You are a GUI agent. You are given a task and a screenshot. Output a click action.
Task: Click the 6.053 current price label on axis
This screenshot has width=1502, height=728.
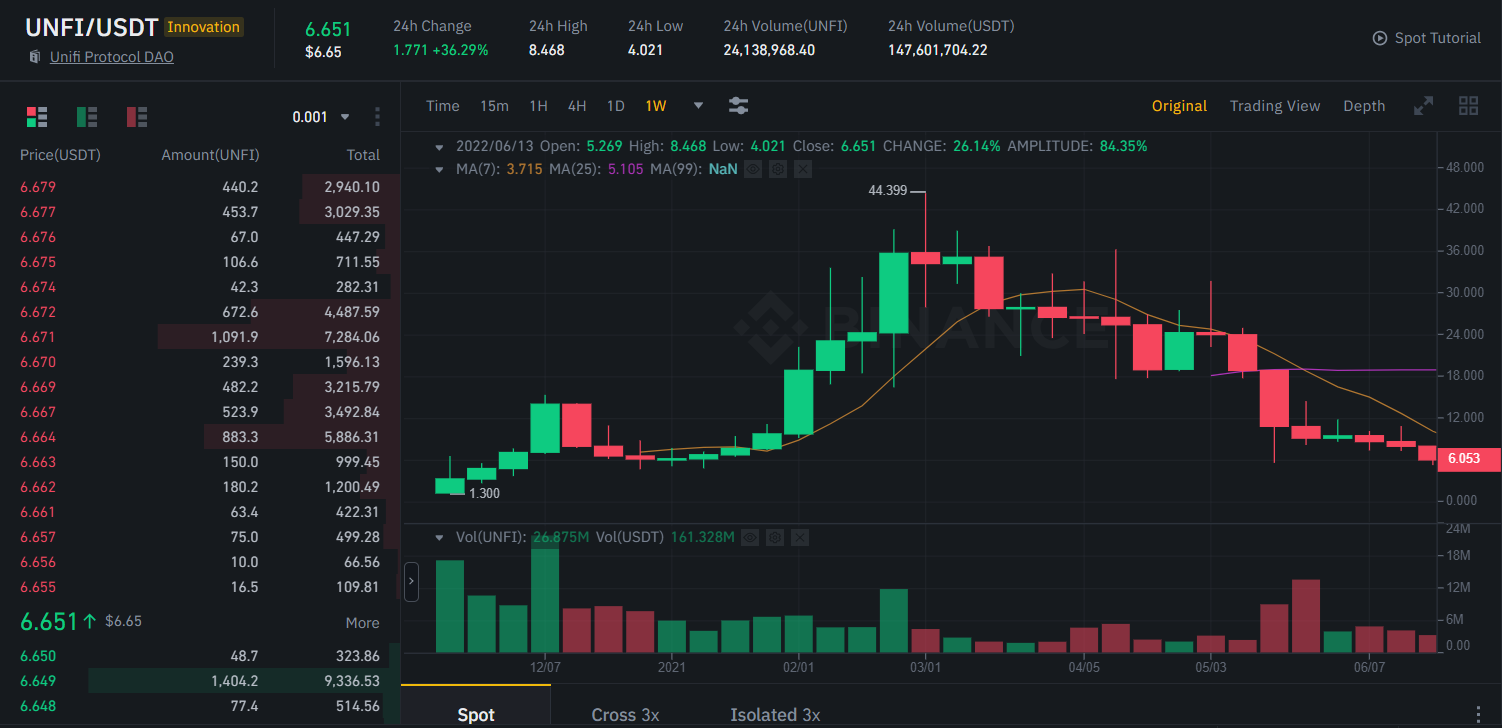(1468, 459)
